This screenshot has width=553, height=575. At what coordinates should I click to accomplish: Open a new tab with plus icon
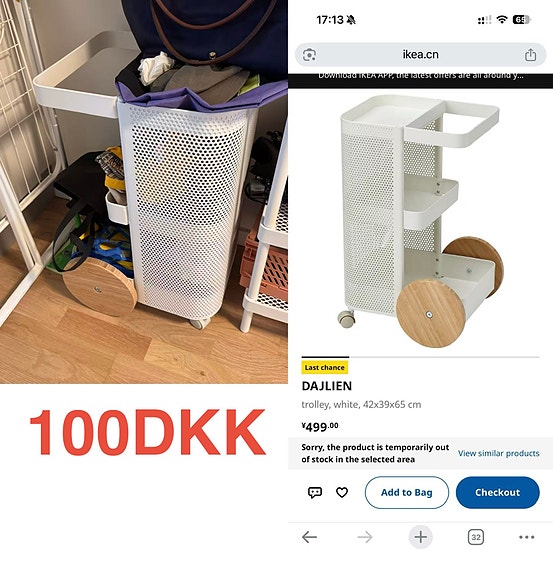[421, 537]
